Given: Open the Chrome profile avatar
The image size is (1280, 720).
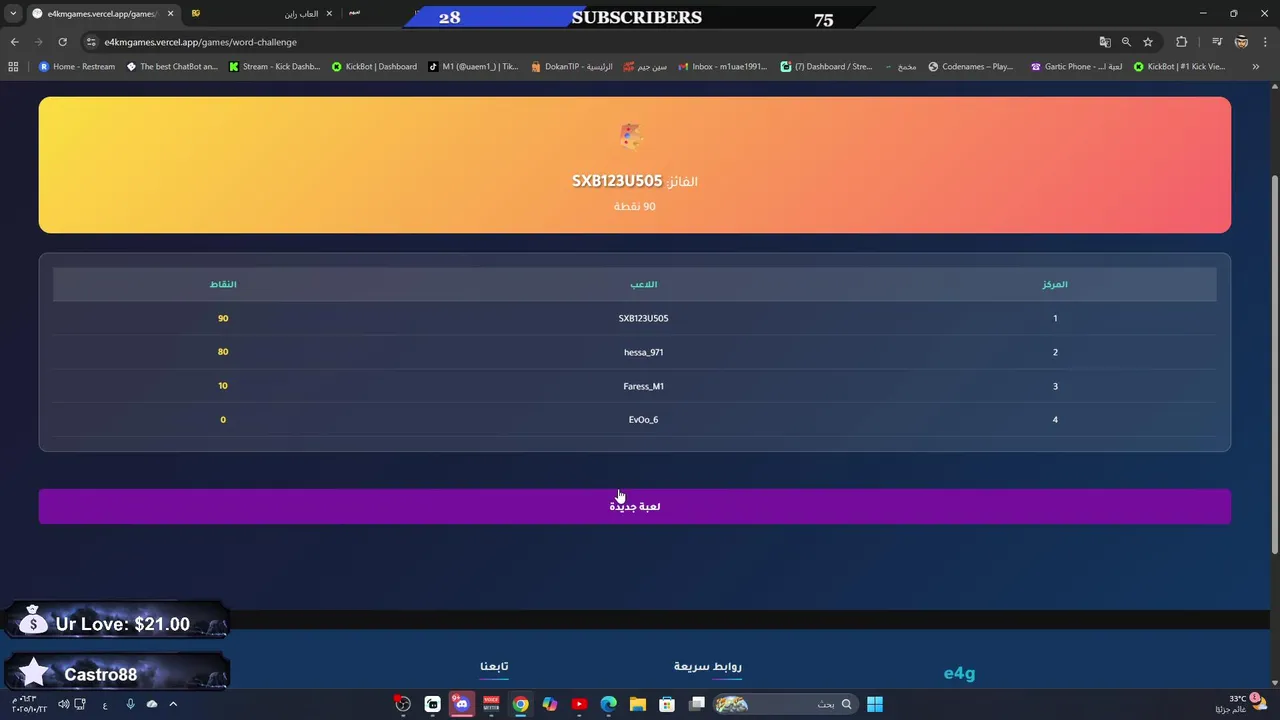Looking at the screenshot, I should 1241,42.
